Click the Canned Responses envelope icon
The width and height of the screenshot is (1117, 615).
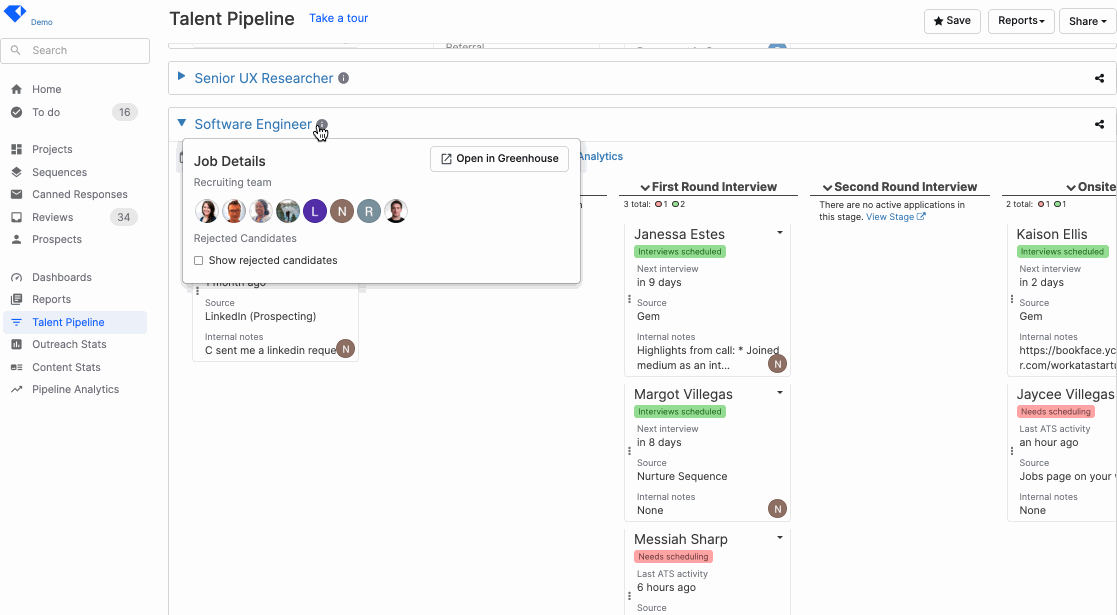click(x=14, y=194)
